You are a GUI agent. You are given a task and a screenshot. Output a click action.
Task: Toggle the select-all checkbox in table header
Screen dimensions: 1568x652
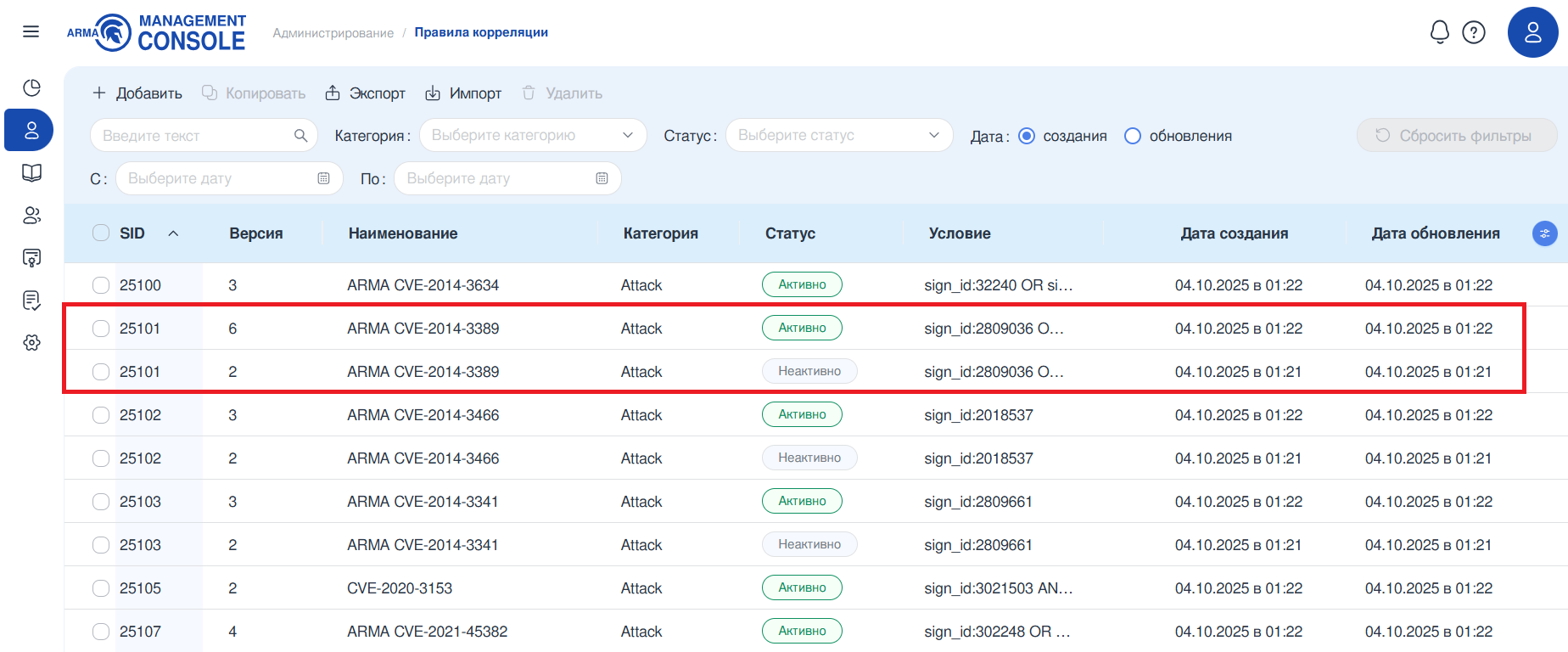click(101, 233)
